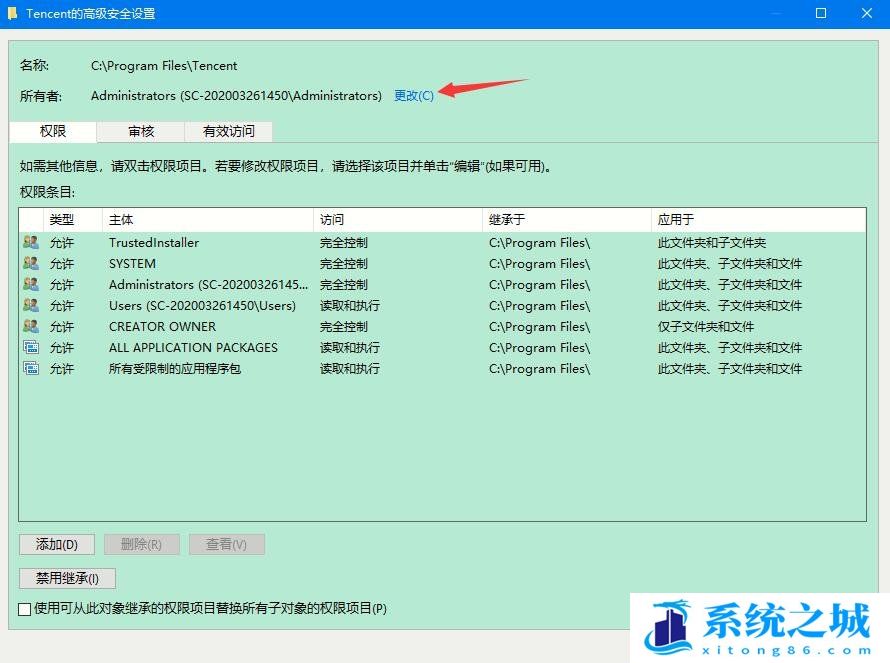Click the owner name Administrators (SC-202003261450\Administrators)
This screenshot has width=890, height=663.
coord(236,95)
